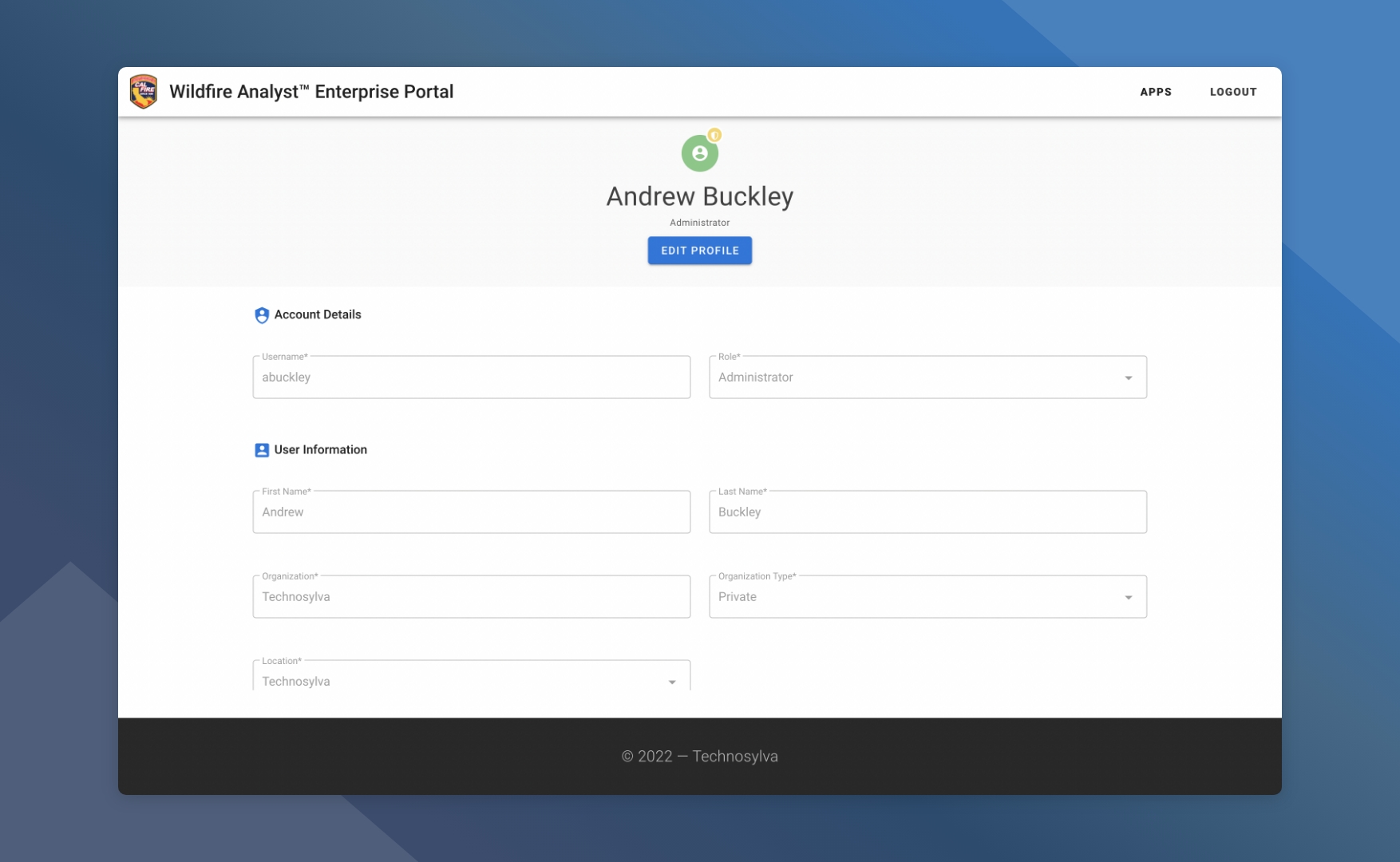
Task: Expand the Location dropdown arrow
Action: 671,682
